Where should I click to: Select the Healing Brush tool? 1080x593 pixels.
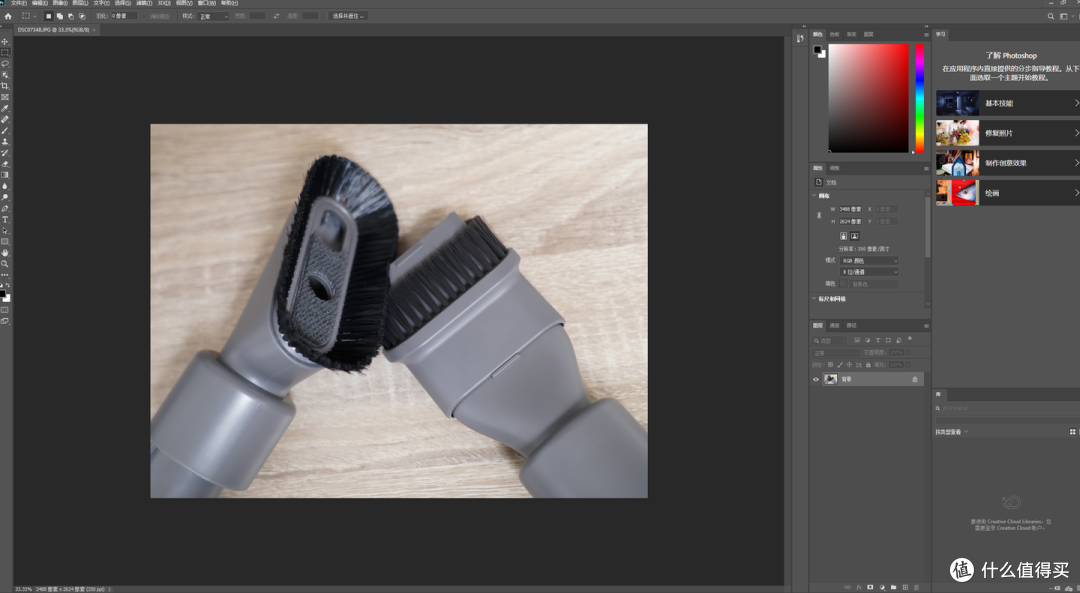(x=5, y=119)
